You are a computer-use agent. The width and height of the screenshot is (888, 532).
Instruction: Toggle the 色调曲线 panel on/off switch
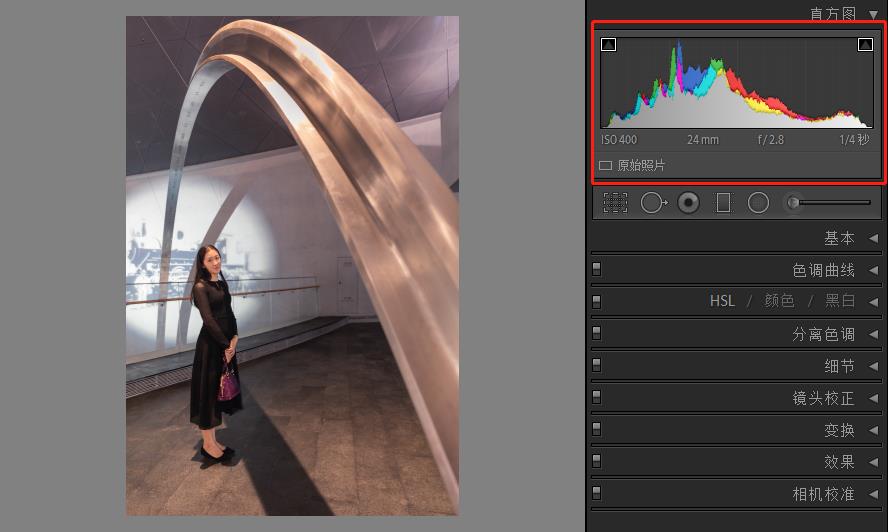click(x=597, y=269)
